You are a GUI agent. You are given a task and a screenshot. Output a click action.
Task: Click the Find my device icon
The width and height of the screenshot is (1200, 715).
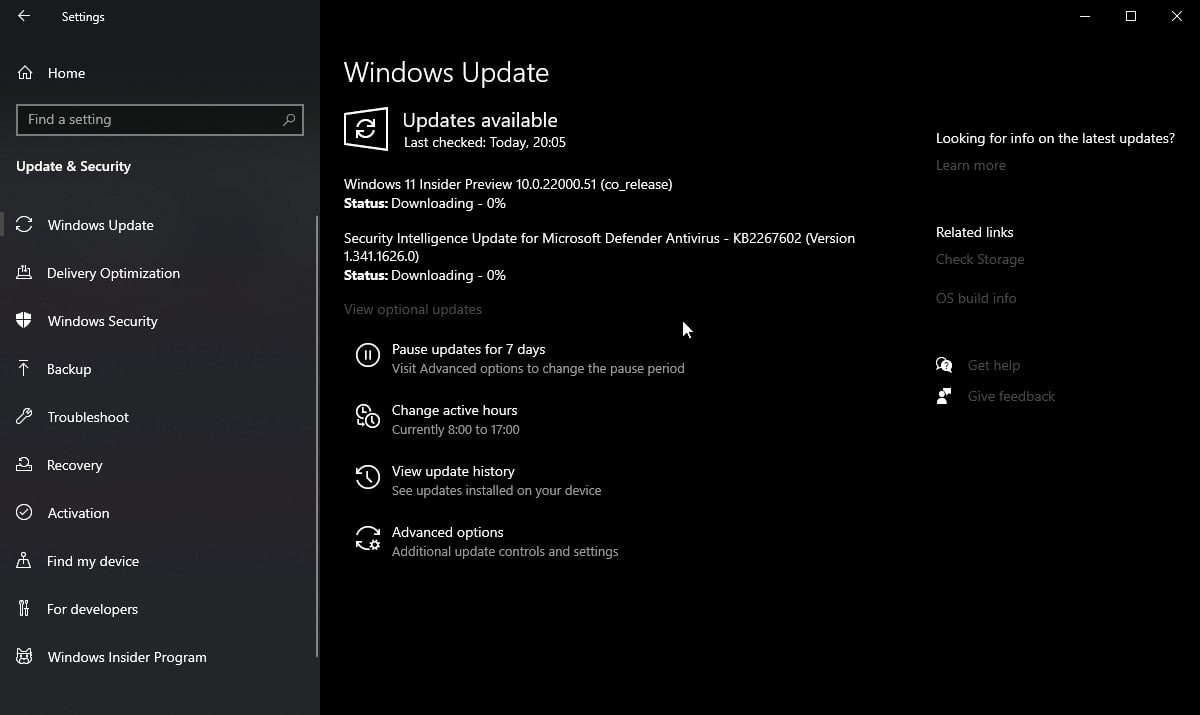tap(25, 561)
